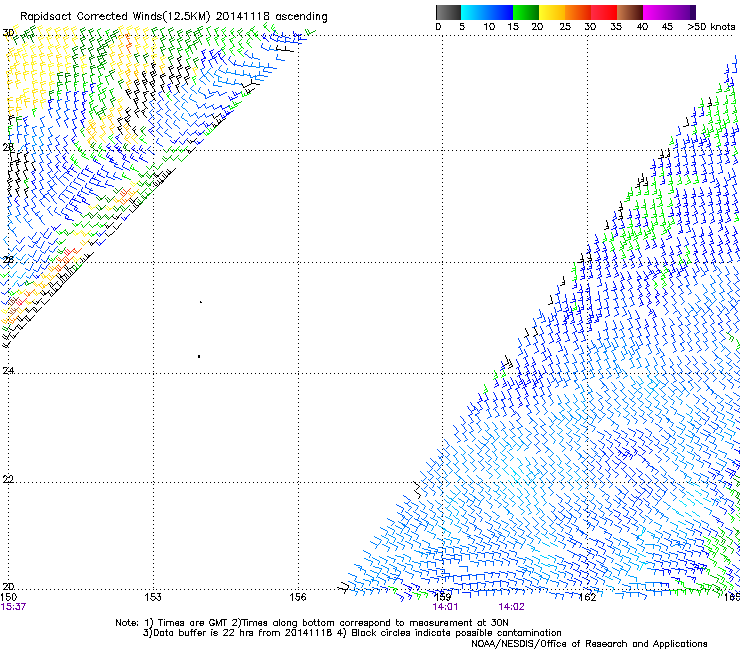The height and width of the screenshot is (650, 740).
Task: Click the 'Rapidscat Corrected Winds(12.5KM)' title text
Action: tap(115, 17)
